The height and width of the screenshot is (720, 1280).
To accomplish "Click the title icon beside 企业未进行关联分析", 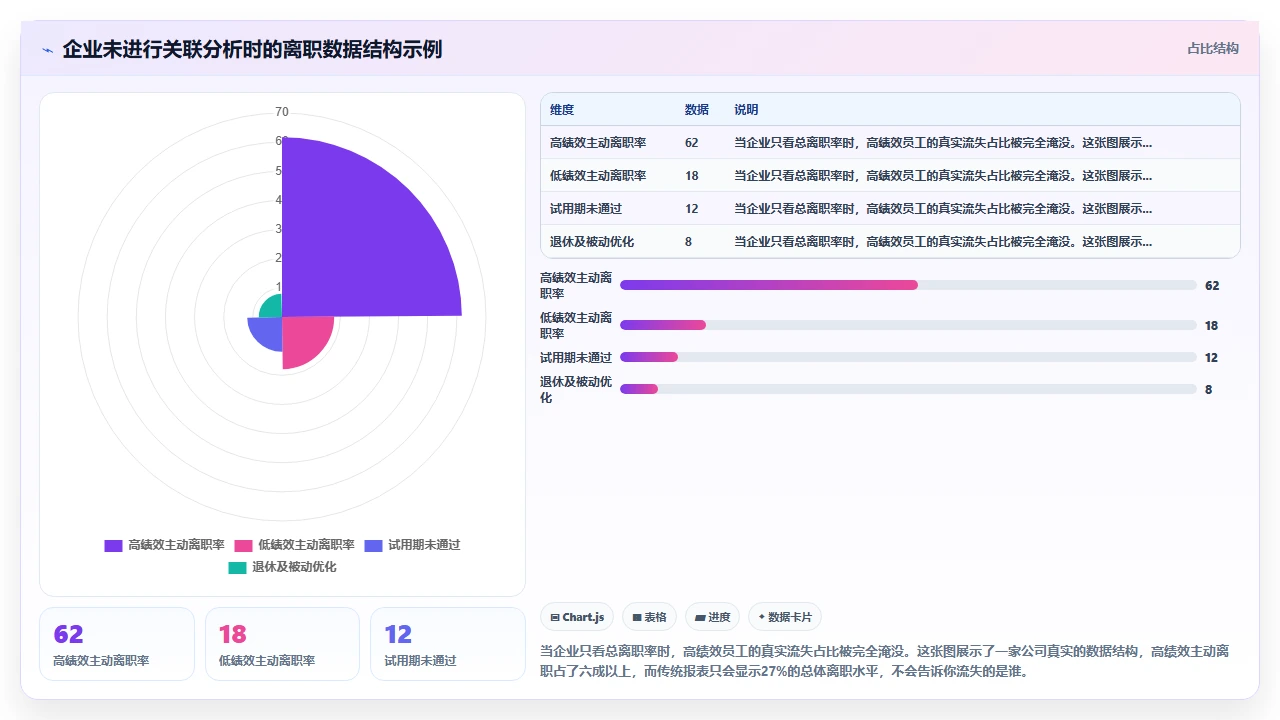I will [47, 50].
